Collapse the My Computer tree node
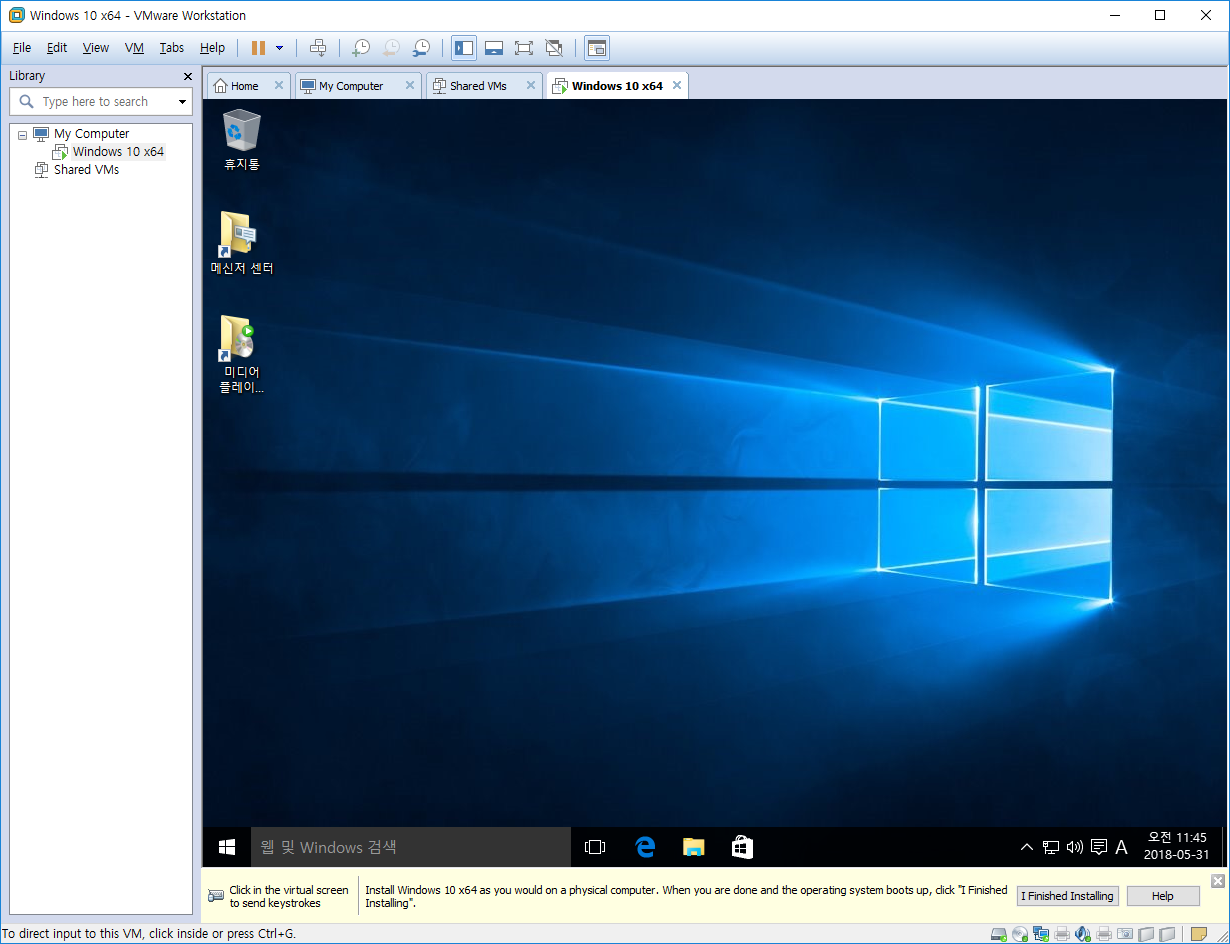This screenshot has width=1230, height=944. point(22,134)
